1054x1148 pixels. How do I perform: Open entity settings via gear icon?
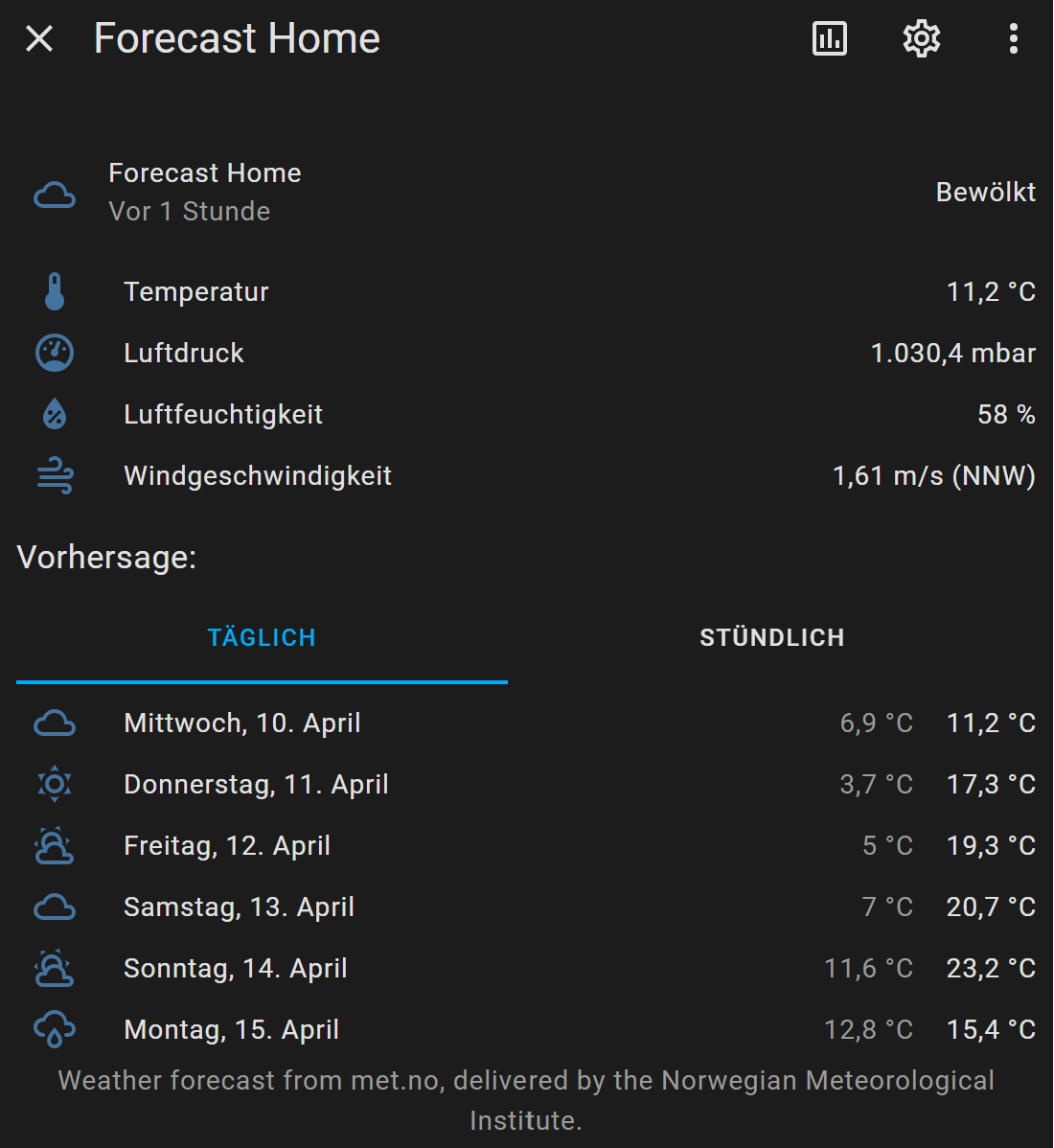tap(921, 38)
